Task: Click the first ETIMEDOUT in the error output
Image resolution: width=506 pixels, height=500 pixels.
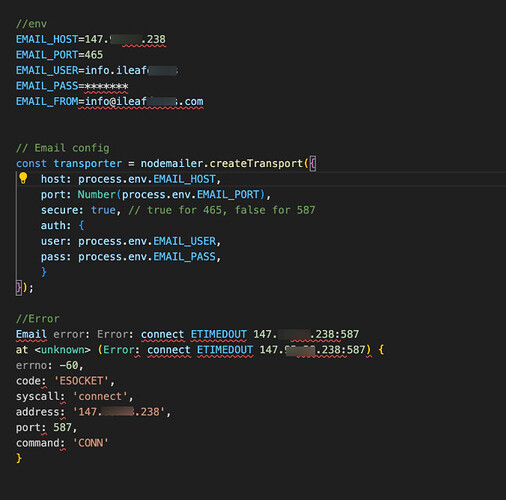Action: tap(219, 334)
